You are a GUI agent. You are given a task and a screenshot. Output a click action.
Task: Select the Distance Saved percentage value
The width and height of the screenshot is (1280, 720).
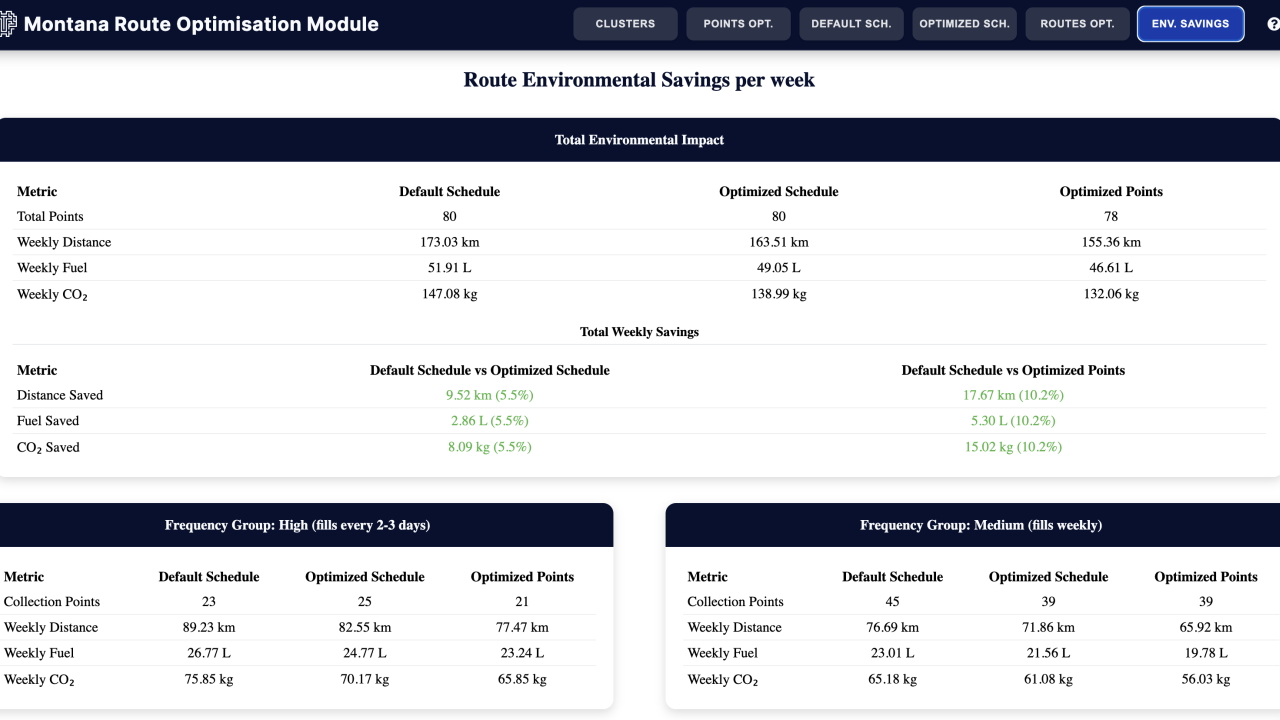pos(489,395)
